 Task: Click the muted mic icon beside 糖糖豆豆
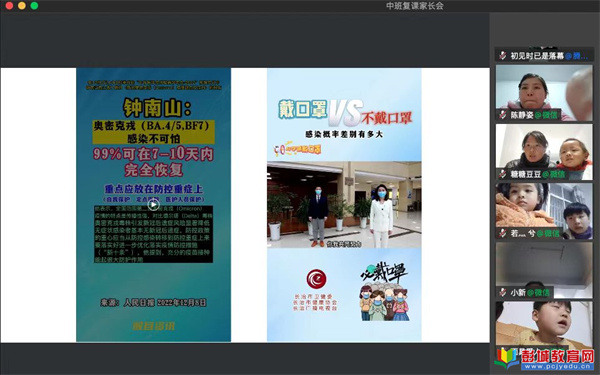pos(503,174)
